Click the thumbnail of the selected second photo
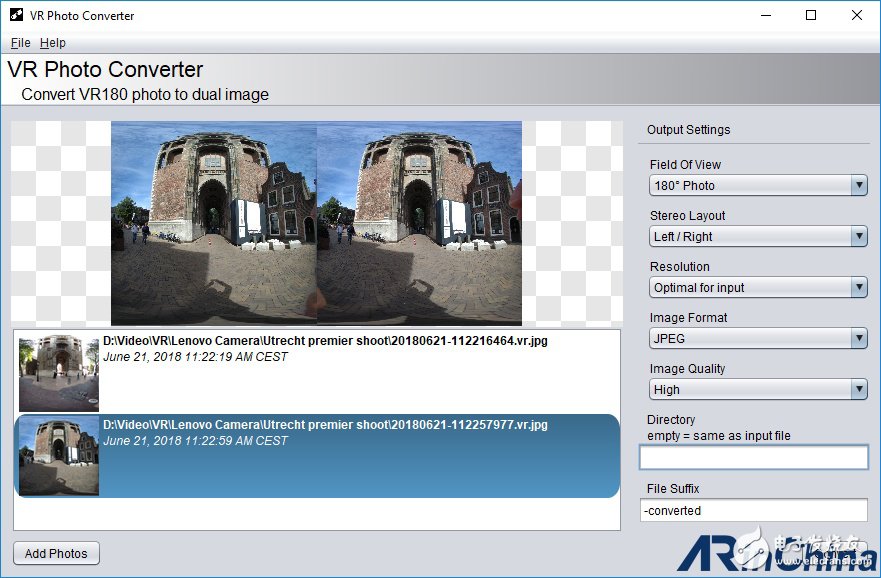 pos(57,456)
